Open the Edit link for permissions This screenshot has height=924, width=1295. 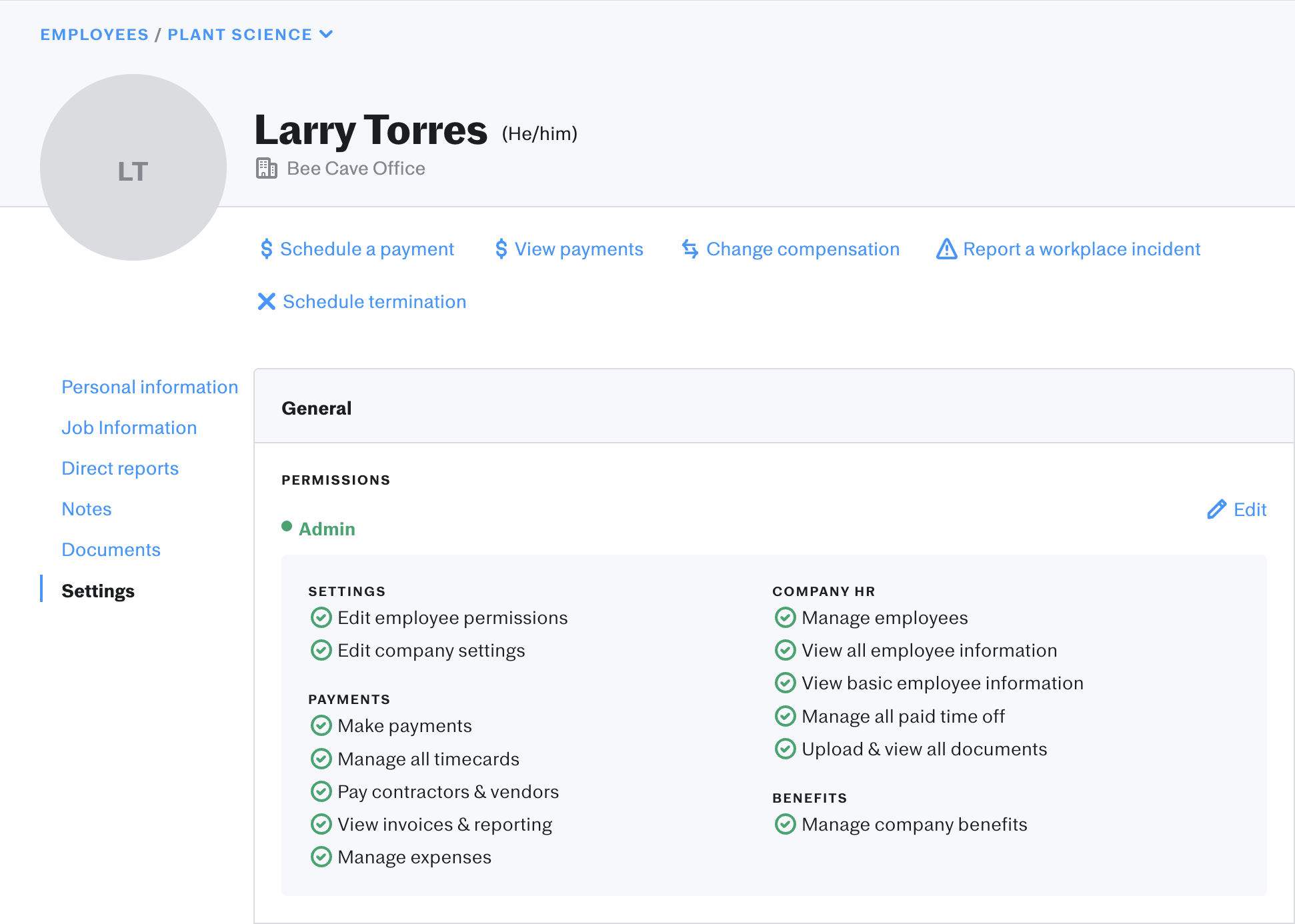(1250, 509)
